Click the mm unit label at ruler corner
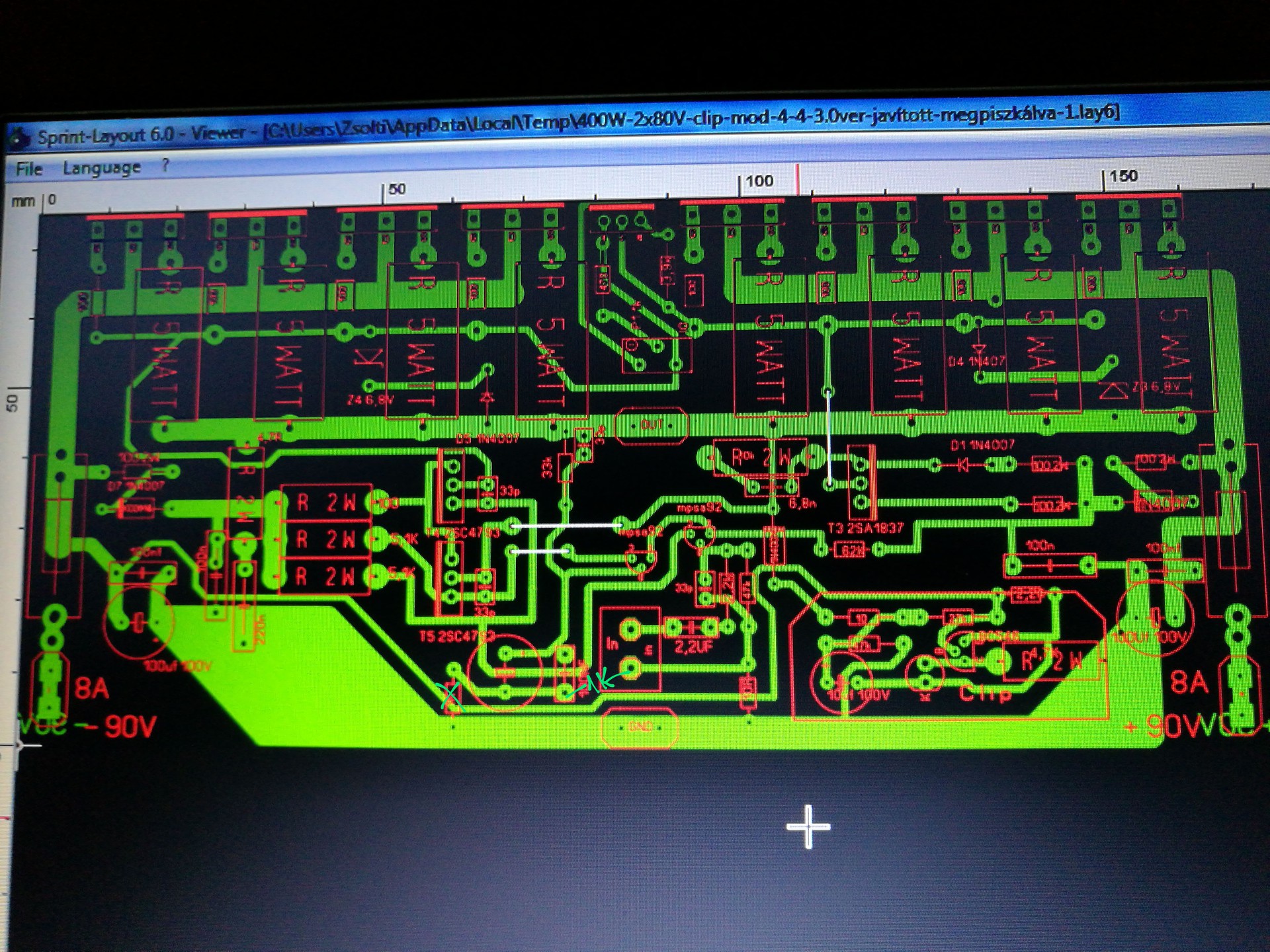 click(22, 201)
